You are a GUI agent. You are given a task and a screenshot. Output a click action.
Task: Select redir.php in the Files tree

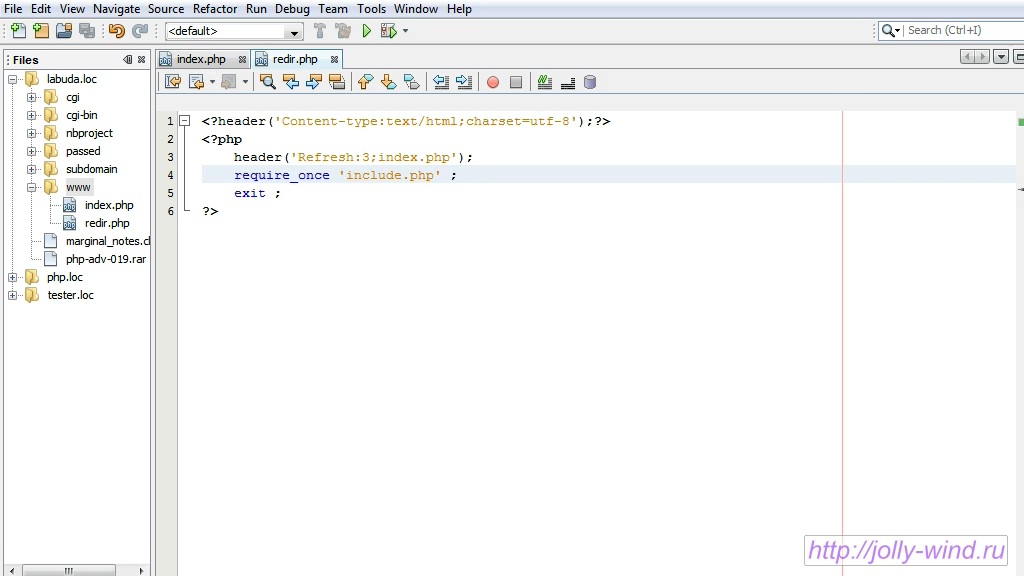tap(107, 223)
